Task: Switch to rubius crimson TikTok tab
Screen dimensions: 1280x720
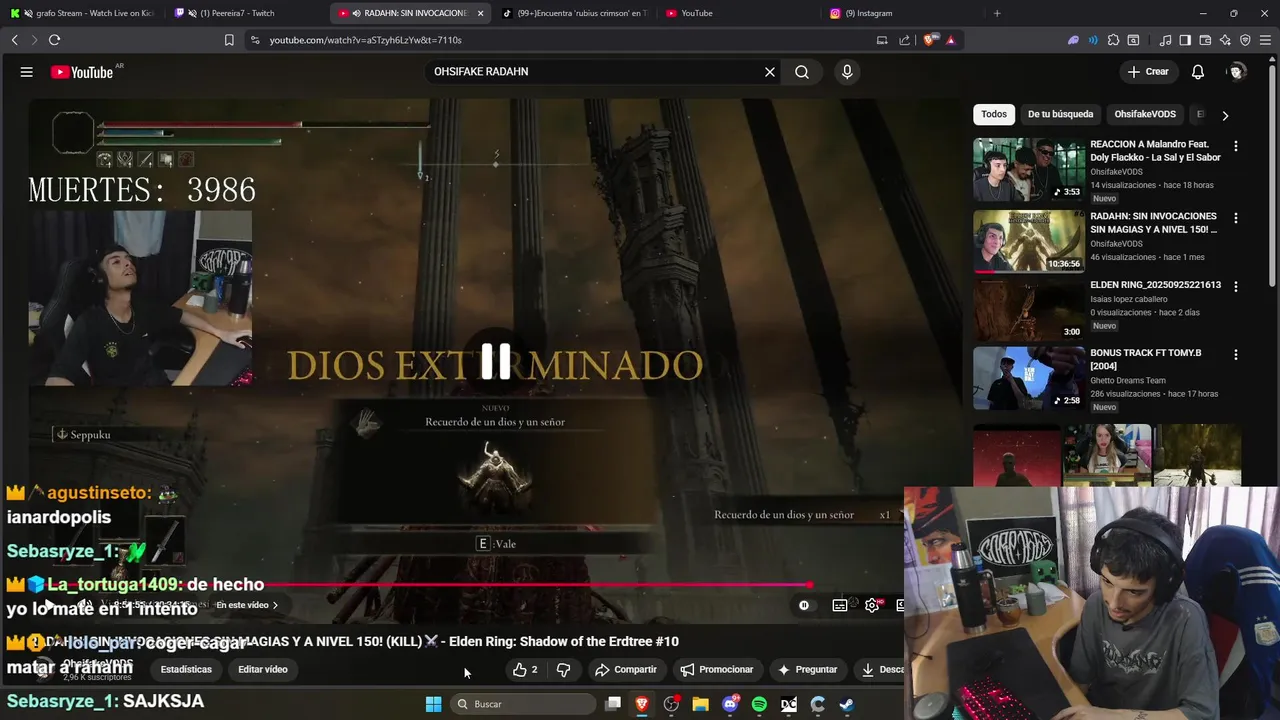Action: coord(574,13)
